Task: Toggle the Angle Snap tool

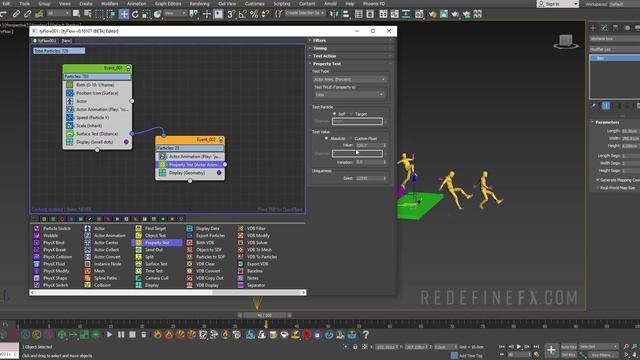Action: click(242, 14)
